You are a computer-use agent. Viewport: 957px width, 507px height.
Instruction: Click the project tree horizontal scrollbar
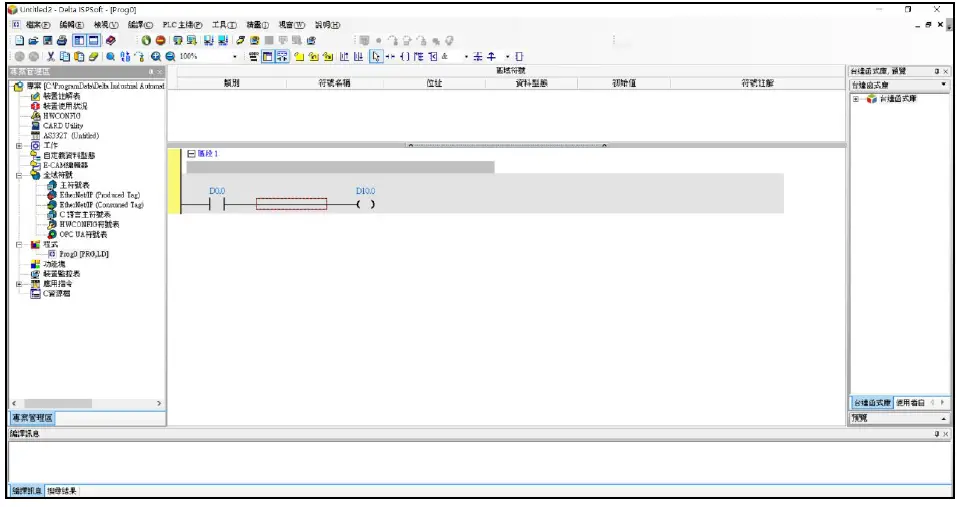[58, 403]
